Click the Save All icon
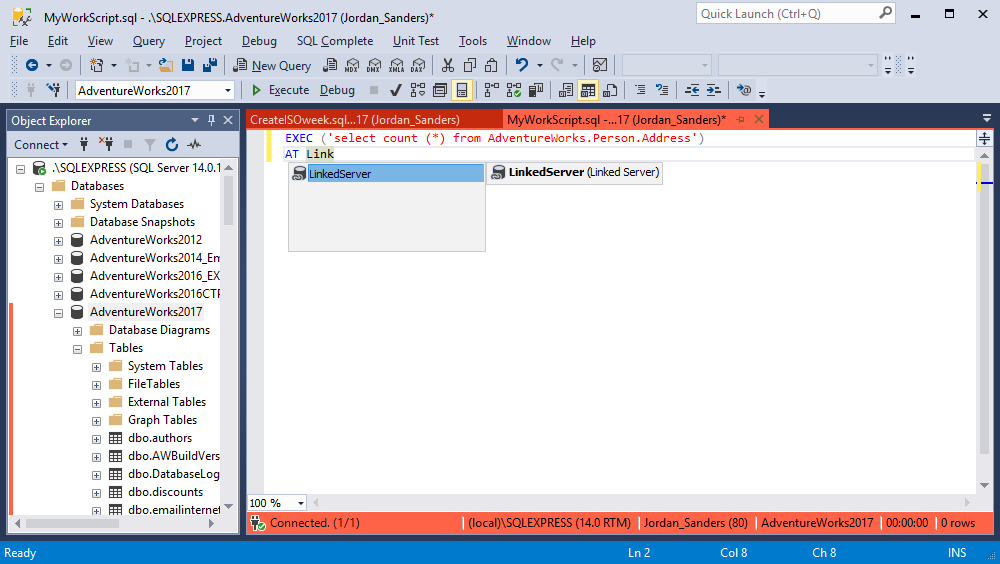 (209, 65)
